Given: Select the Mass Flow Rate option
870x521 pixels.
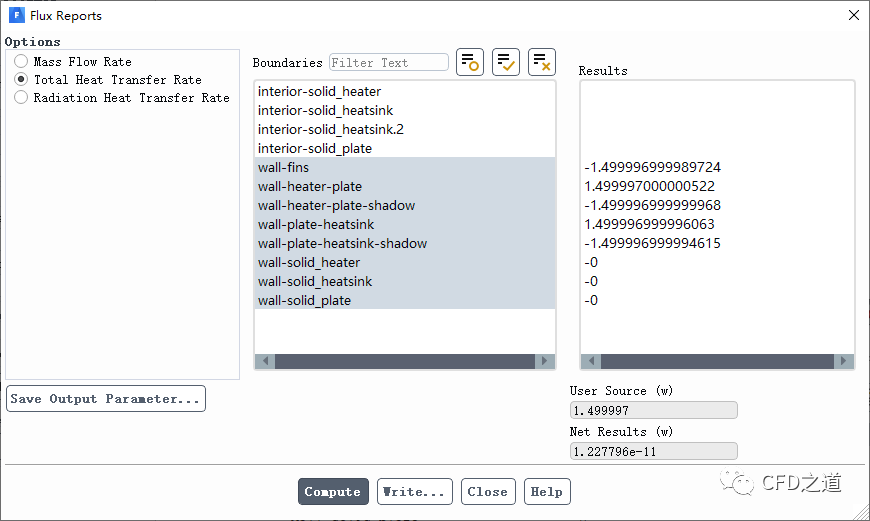Looking at the screenshot, I should tap(21, 62).
